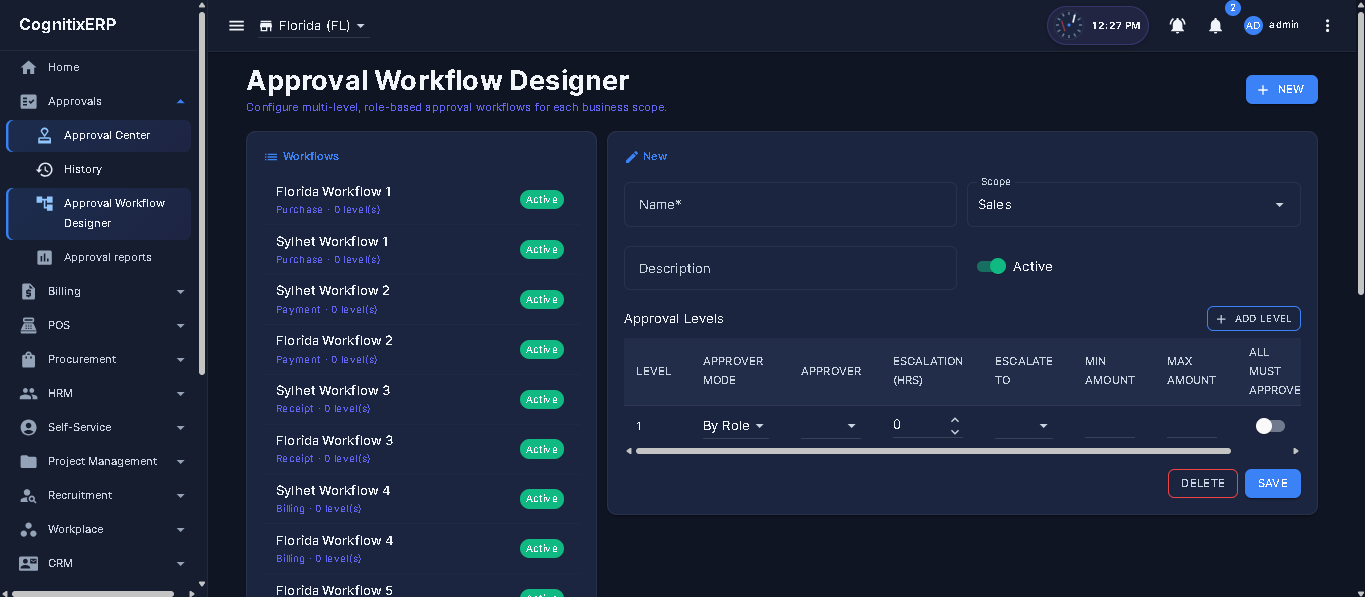
Task: Select the Florida Workflow 1 entry
Action: coord(420,200)
